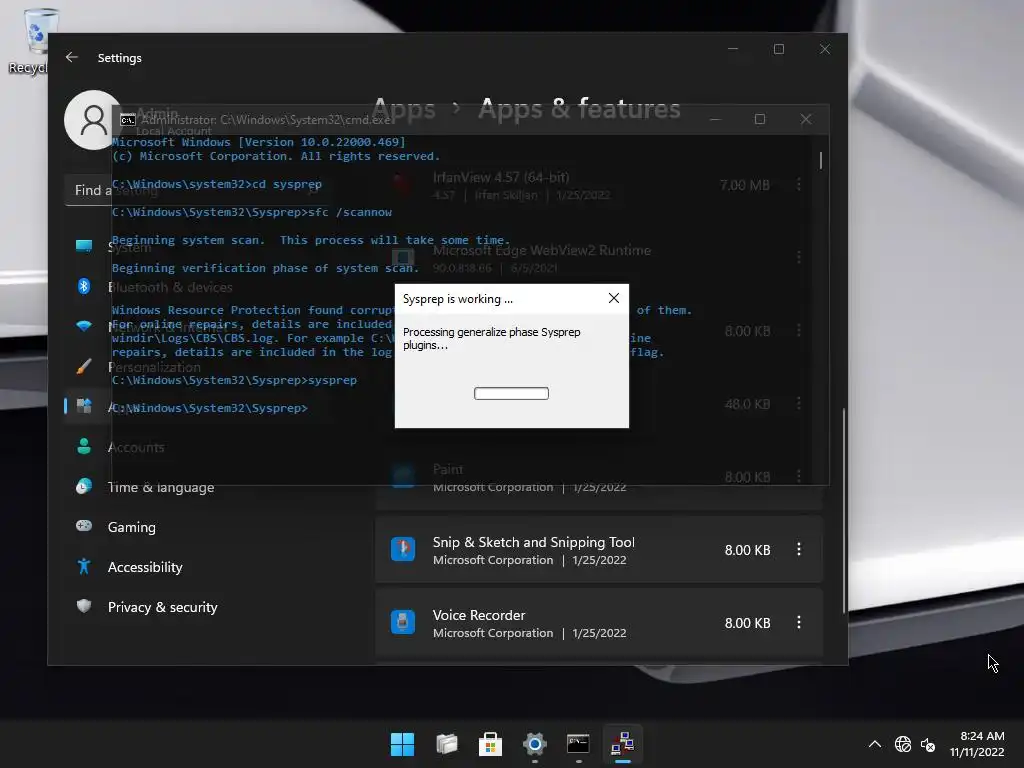This screenshot has height=768, width=1024.
Task: Minimize the Command Prompt window
Action: (715, 119)
